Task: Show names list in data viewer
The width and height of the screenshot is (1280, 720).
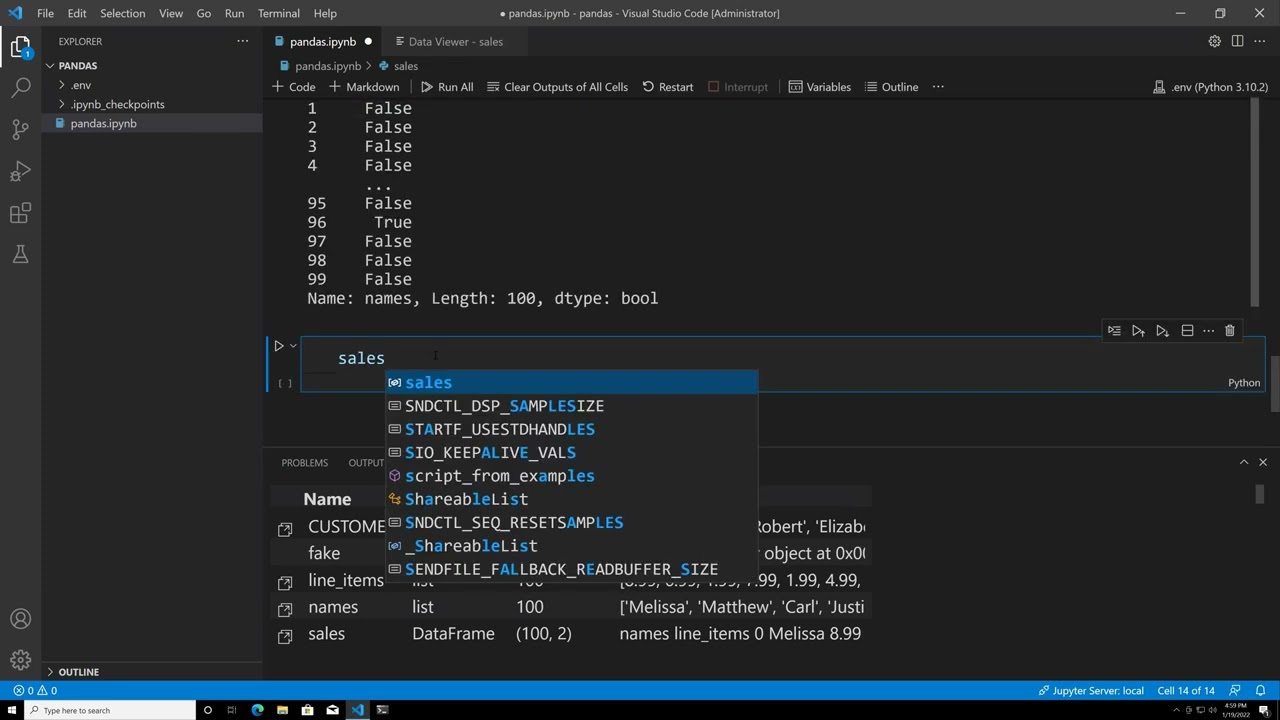Action: [x=285, y=608]
